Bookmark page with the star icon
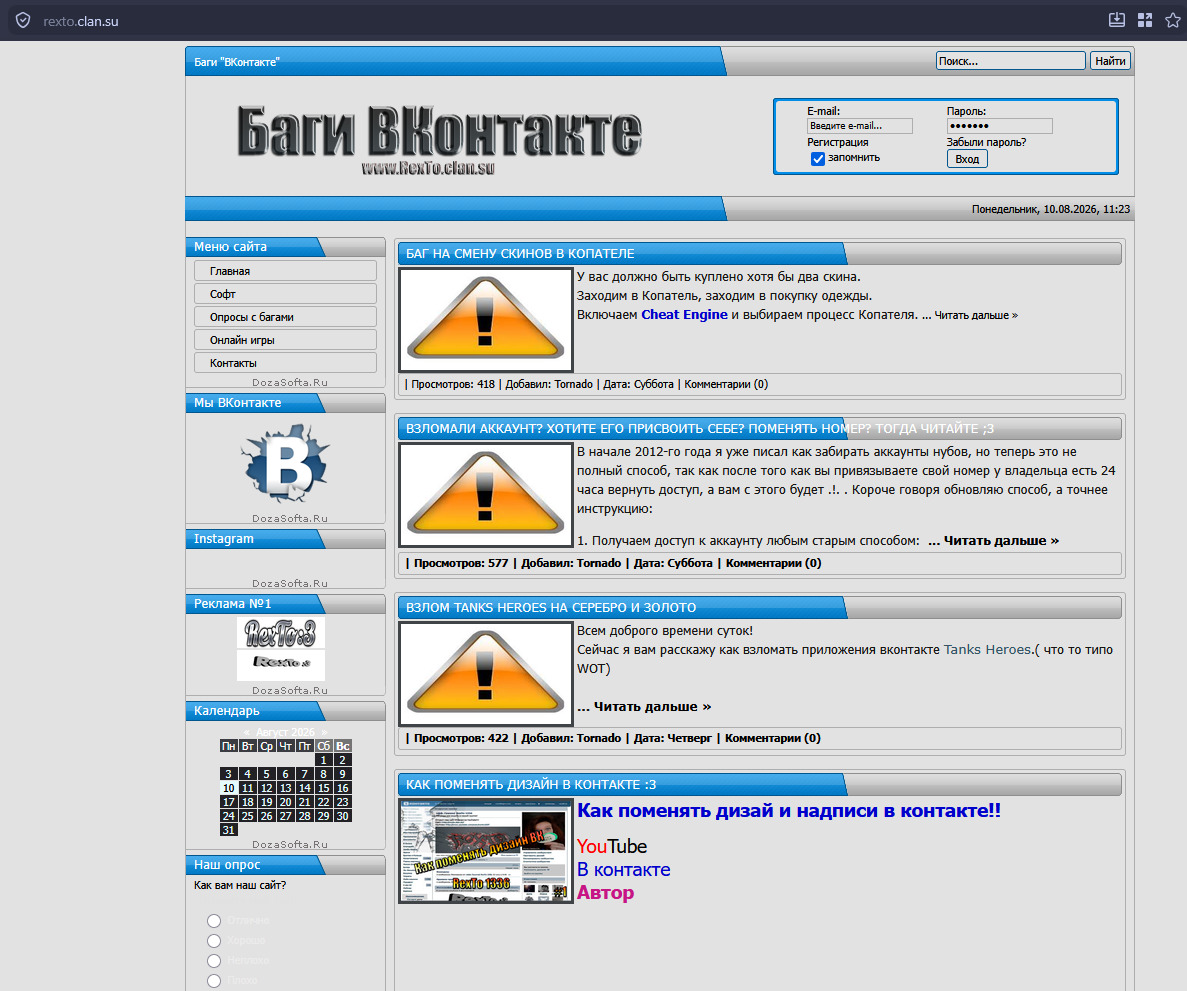The width and height of the screenshot is (1187, 991). 1173,20
